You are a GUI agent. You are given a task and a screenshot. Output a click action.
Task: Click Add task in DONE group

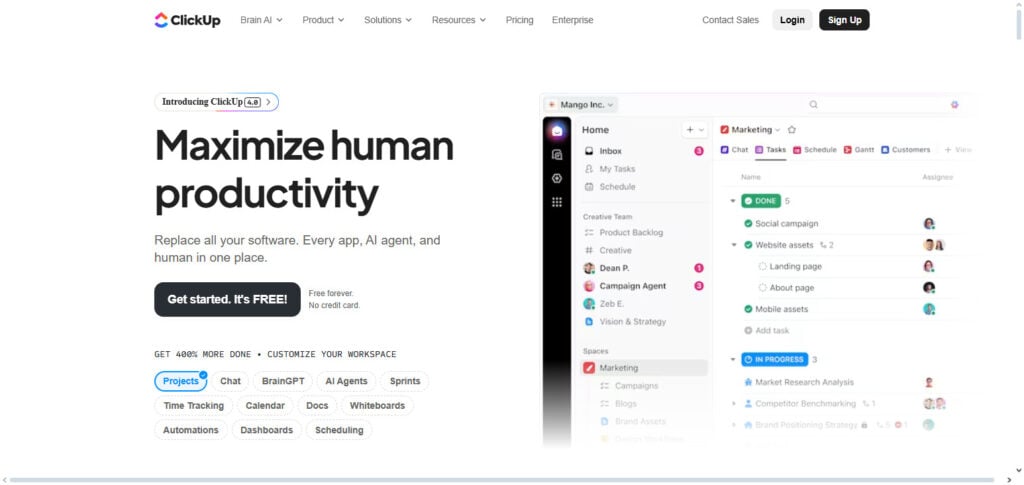click(767, 331)
